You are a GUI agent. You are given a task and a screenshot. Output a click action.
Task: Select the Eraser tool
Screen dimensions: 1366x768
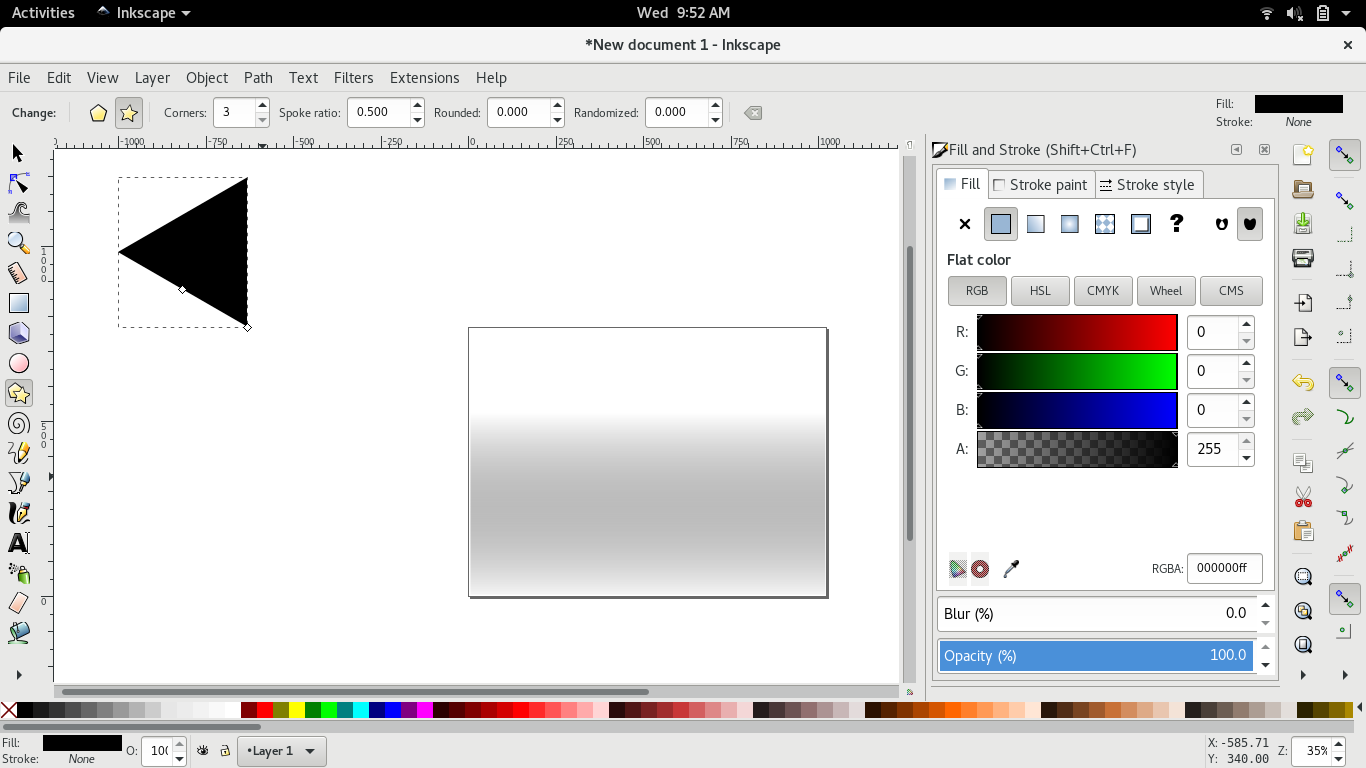[x=18, y=604]
